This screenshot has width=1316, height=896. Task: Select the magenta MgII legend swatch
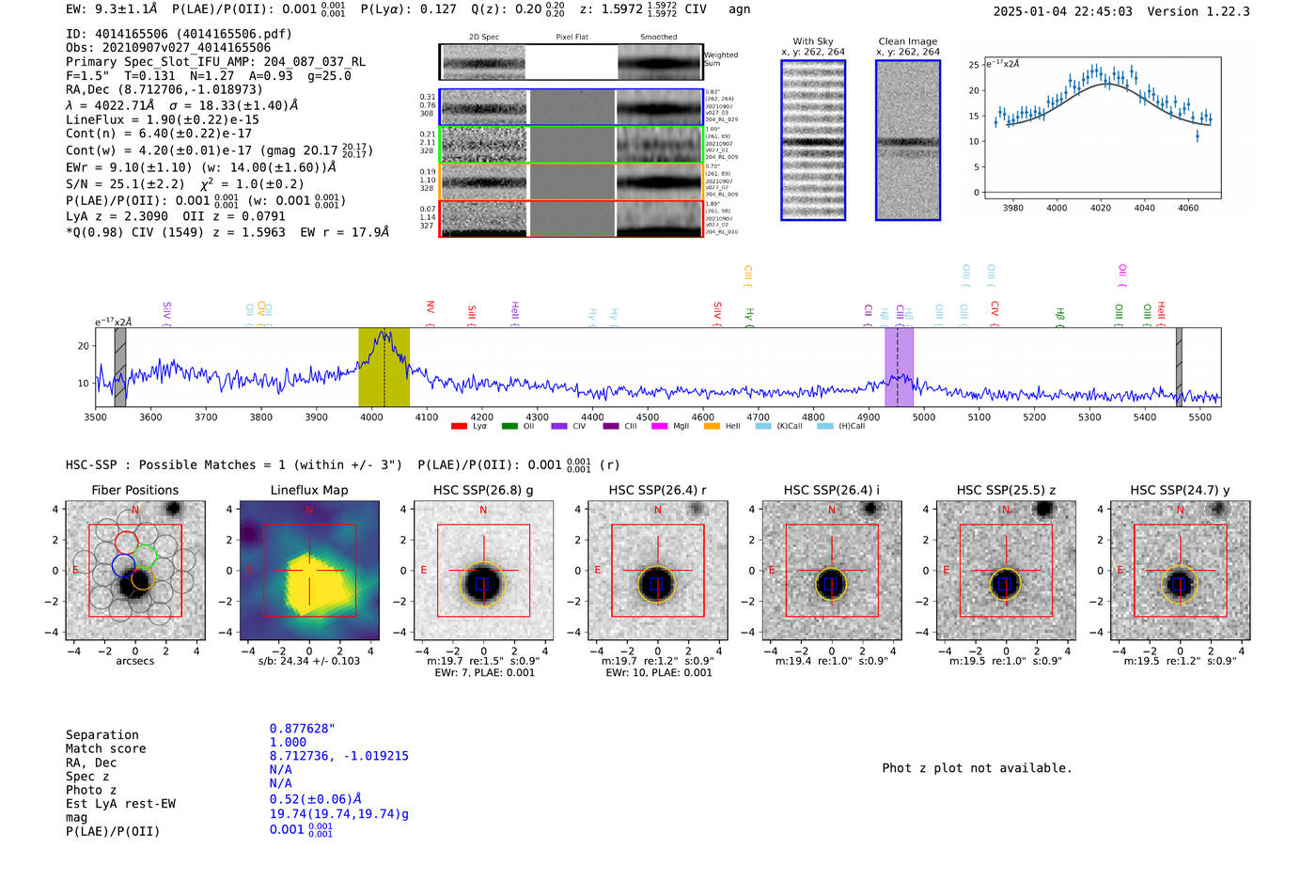point(660,427)
